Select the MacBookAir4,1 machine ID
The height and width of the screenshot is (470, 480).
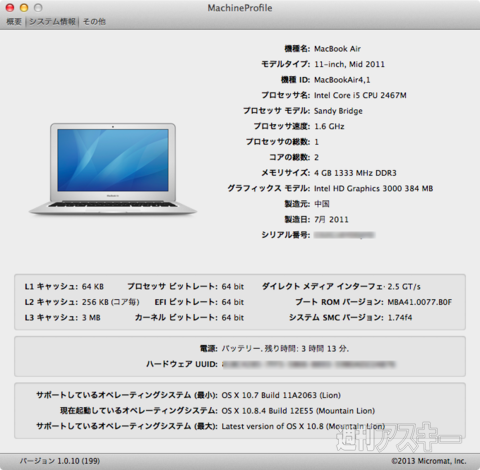pyautogui.click(x=342, y=80)
